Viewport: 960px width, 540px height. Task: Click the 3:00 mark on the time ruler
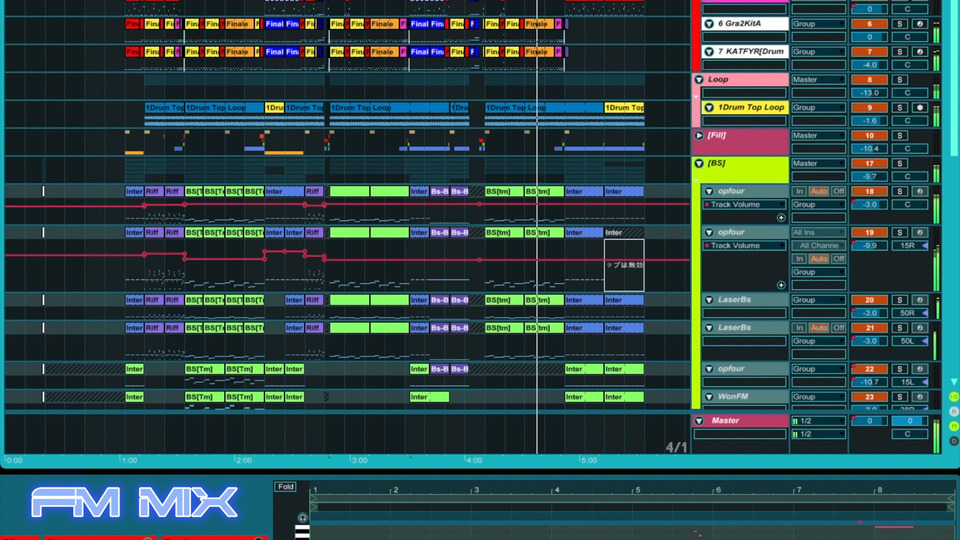coord(359,460)
